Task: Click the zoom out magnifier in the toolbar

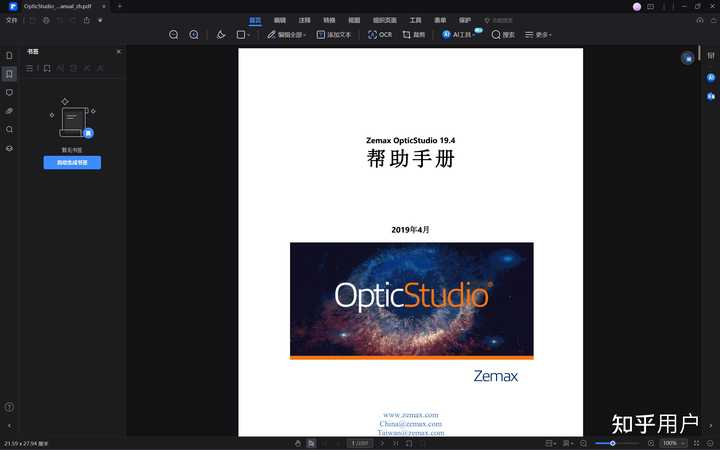Action: tap(174, 34)
